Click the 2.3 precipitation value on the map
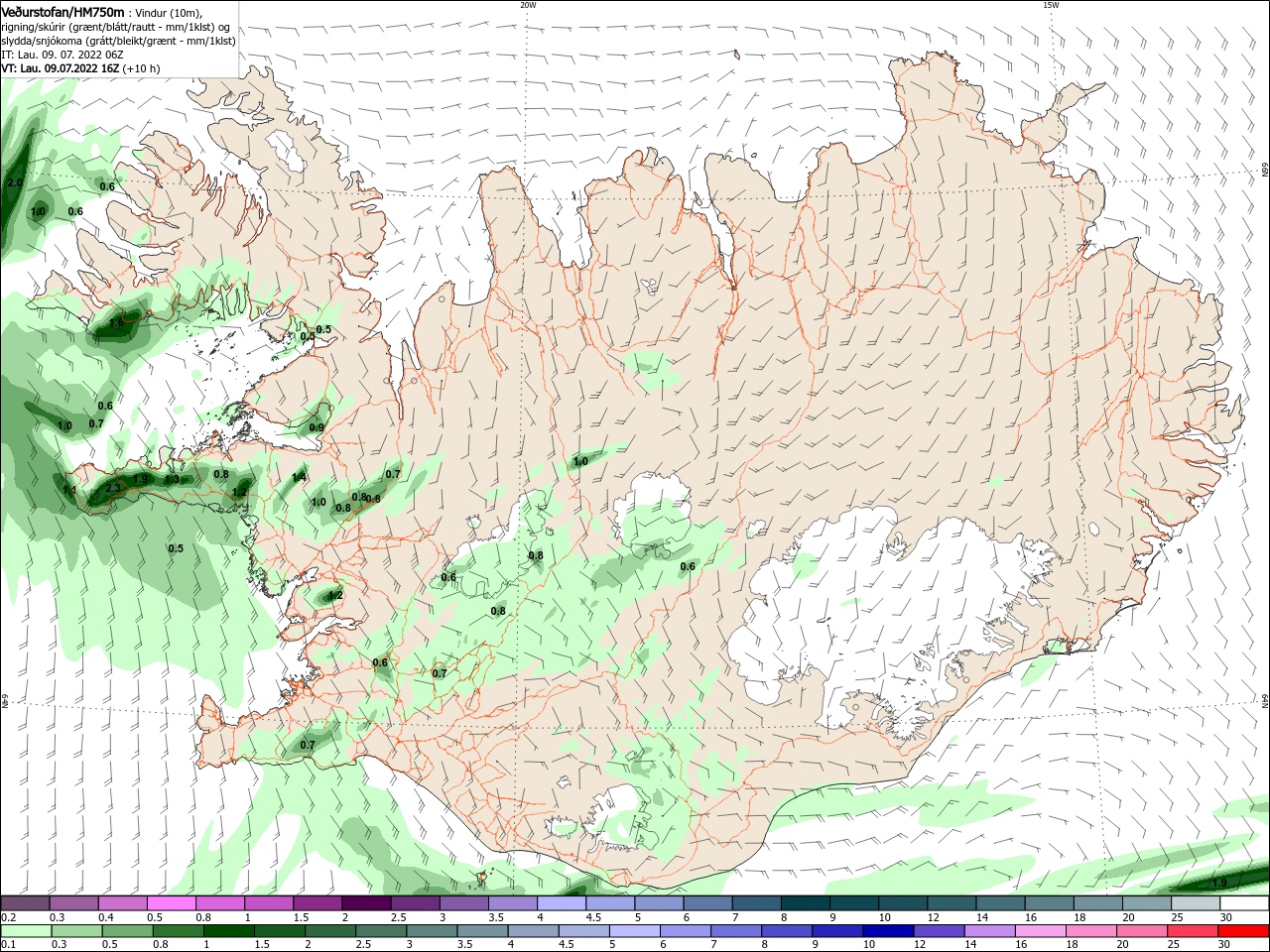Image resolution: width=1270 pixels, height=952 pixels. [x=113, y=488]
